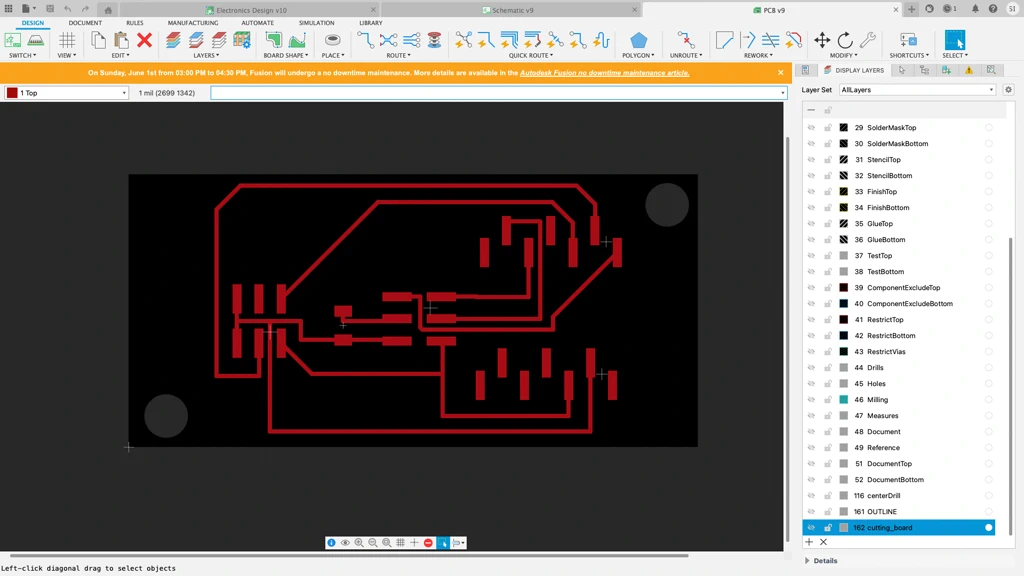
Task: Switch to the AUTOMATE ribbon tab
Action: tap(257, 23)
